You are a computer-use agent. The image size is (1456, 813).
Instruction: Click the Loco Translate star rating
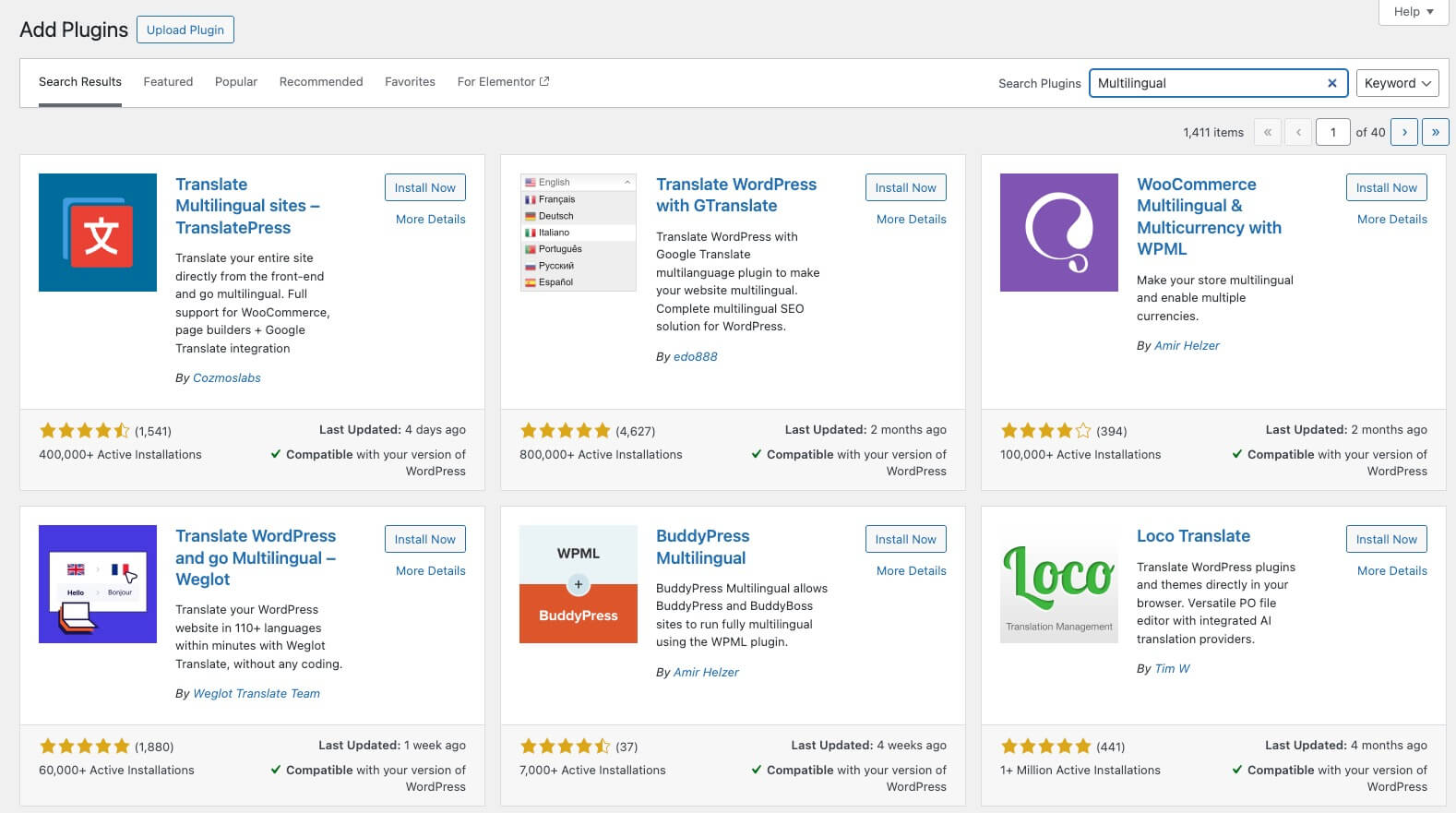click(x=1046, y=747)
